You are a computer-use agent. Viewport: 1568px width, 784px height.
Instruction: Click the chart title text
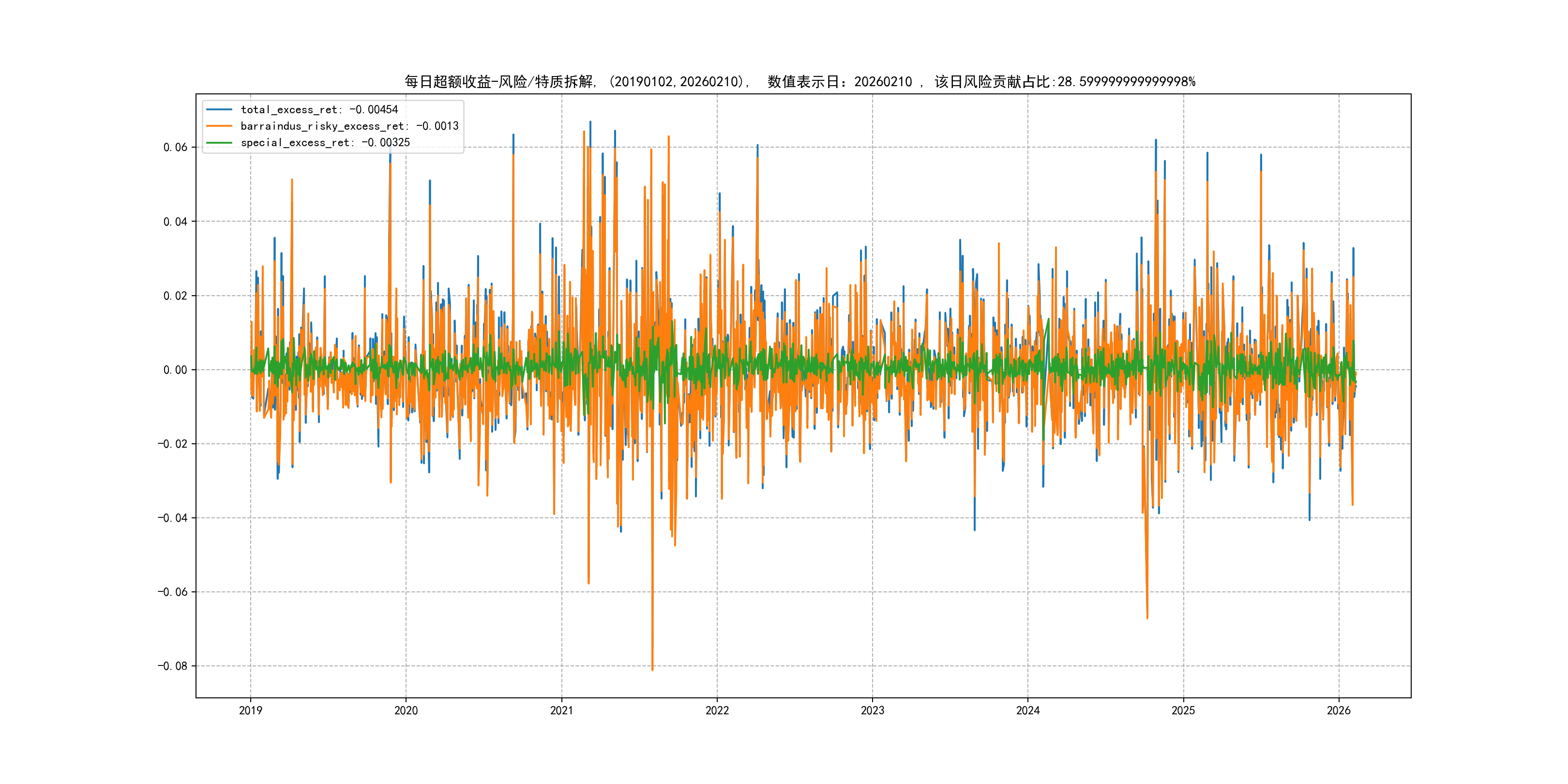(800, 82)
